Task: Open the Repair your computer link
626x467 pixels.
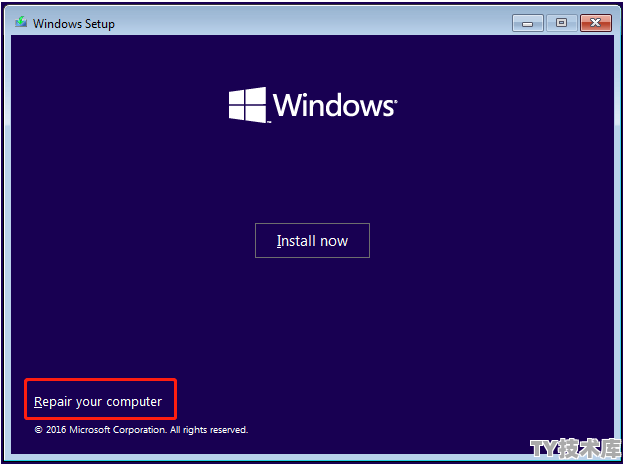Action: tap(98, 401)
